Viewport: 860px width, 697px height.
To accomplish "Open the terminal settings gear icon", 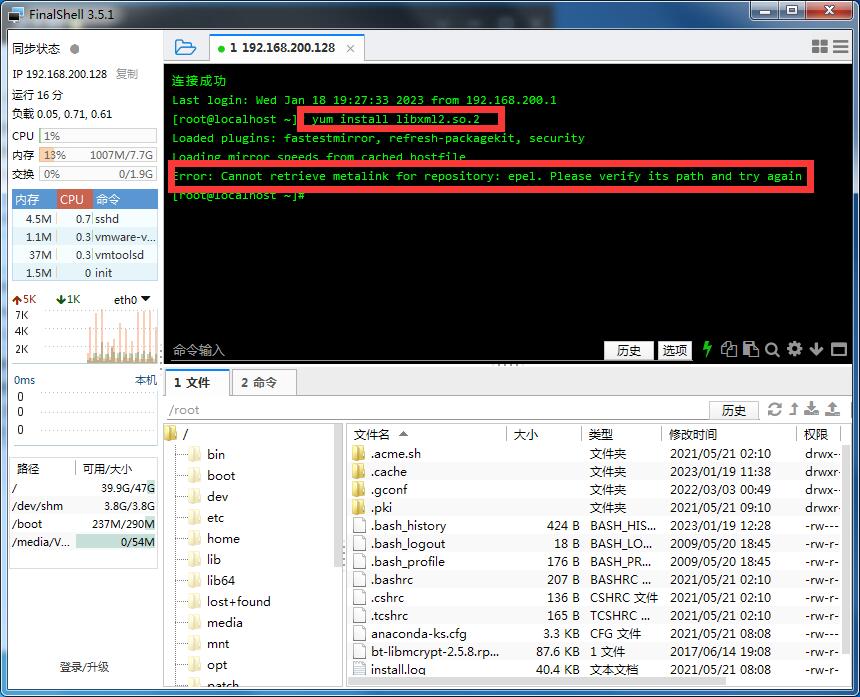I will [793, 350].
